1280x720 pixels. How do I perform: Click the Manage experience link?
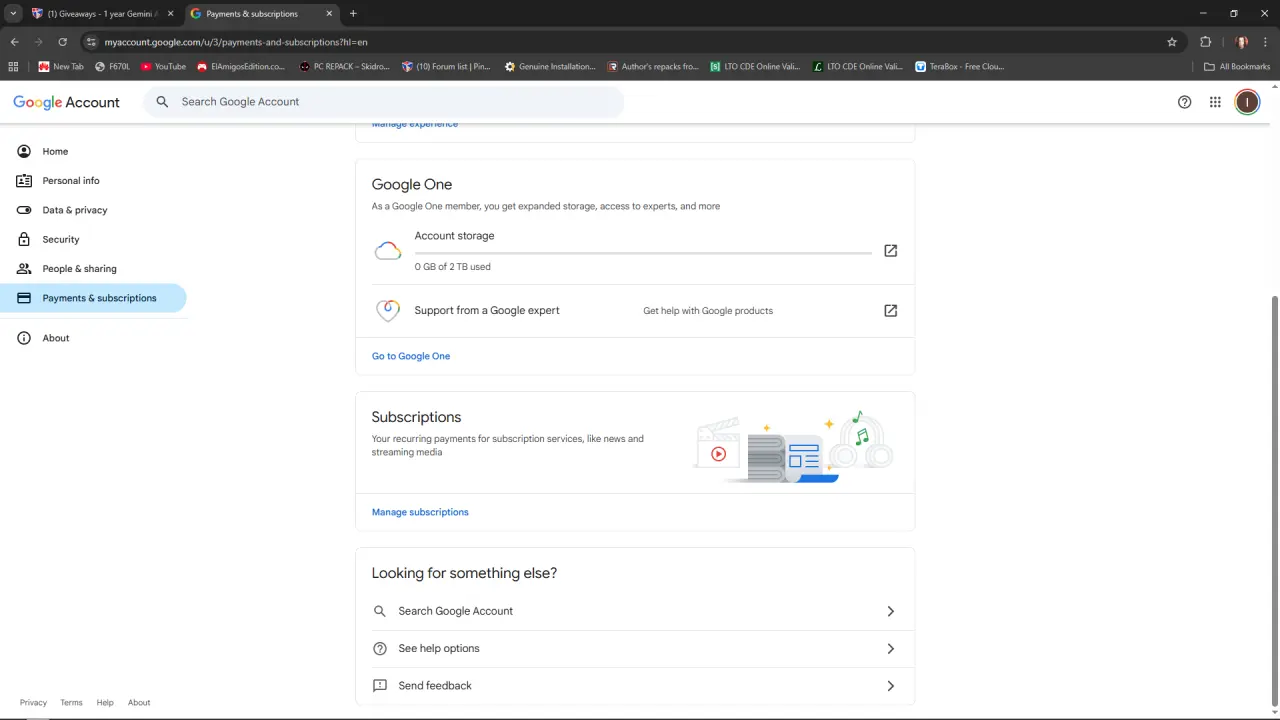[x=415, y=124]
